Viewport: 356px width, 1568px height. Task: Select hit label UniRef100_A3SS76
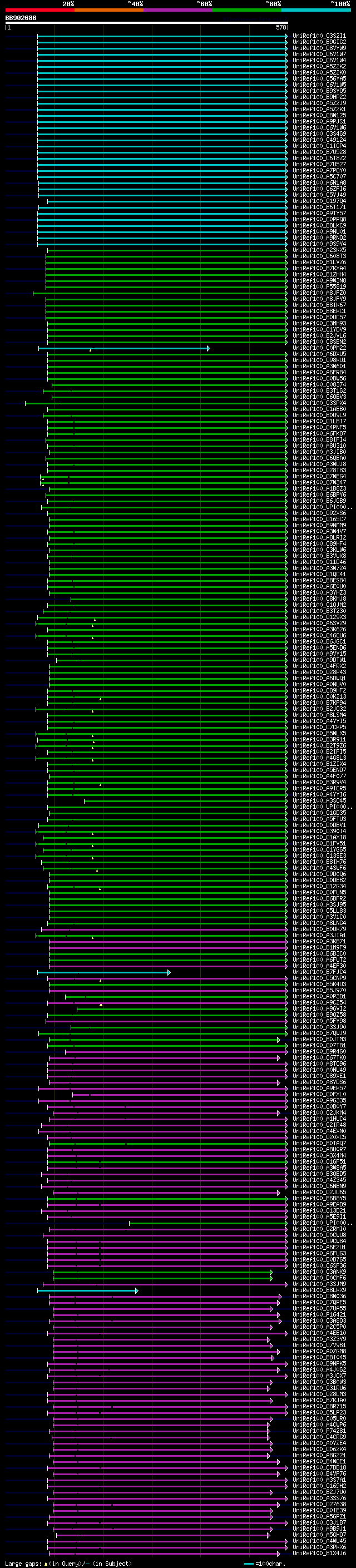click(319, 1498)
